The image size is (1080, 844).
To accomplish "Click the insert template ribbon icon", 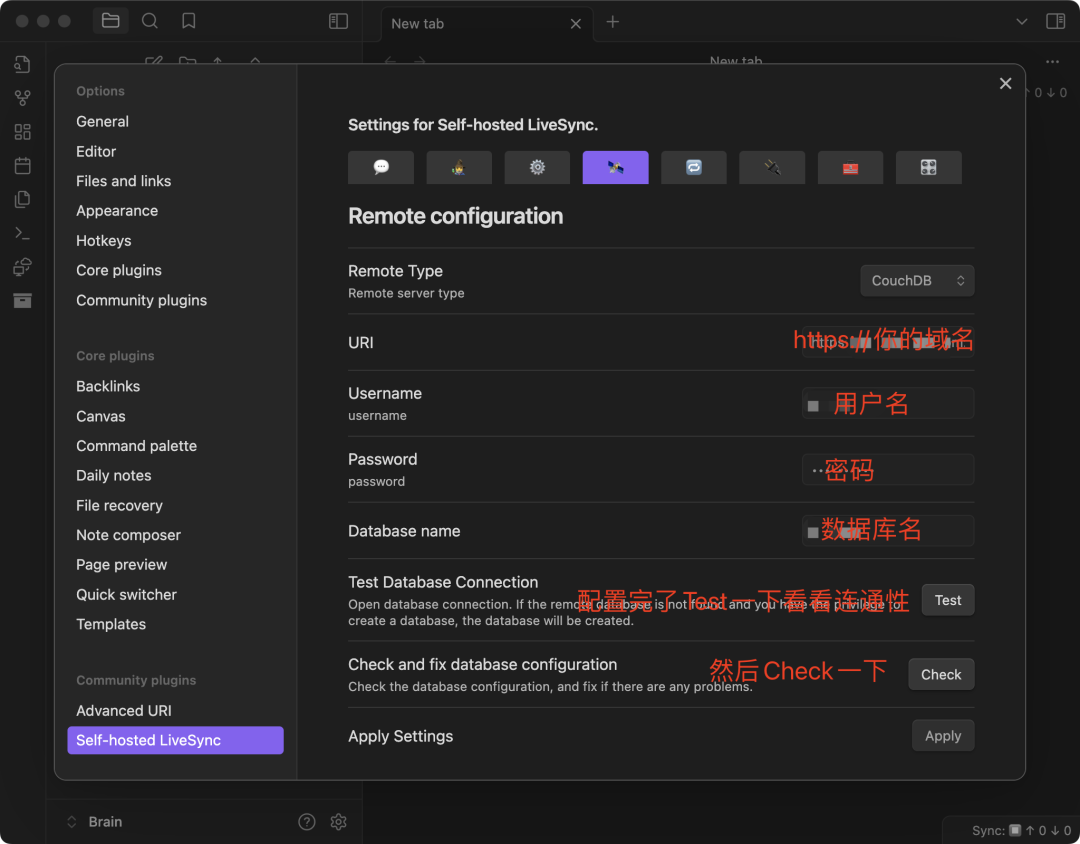I will coord(22,199).
